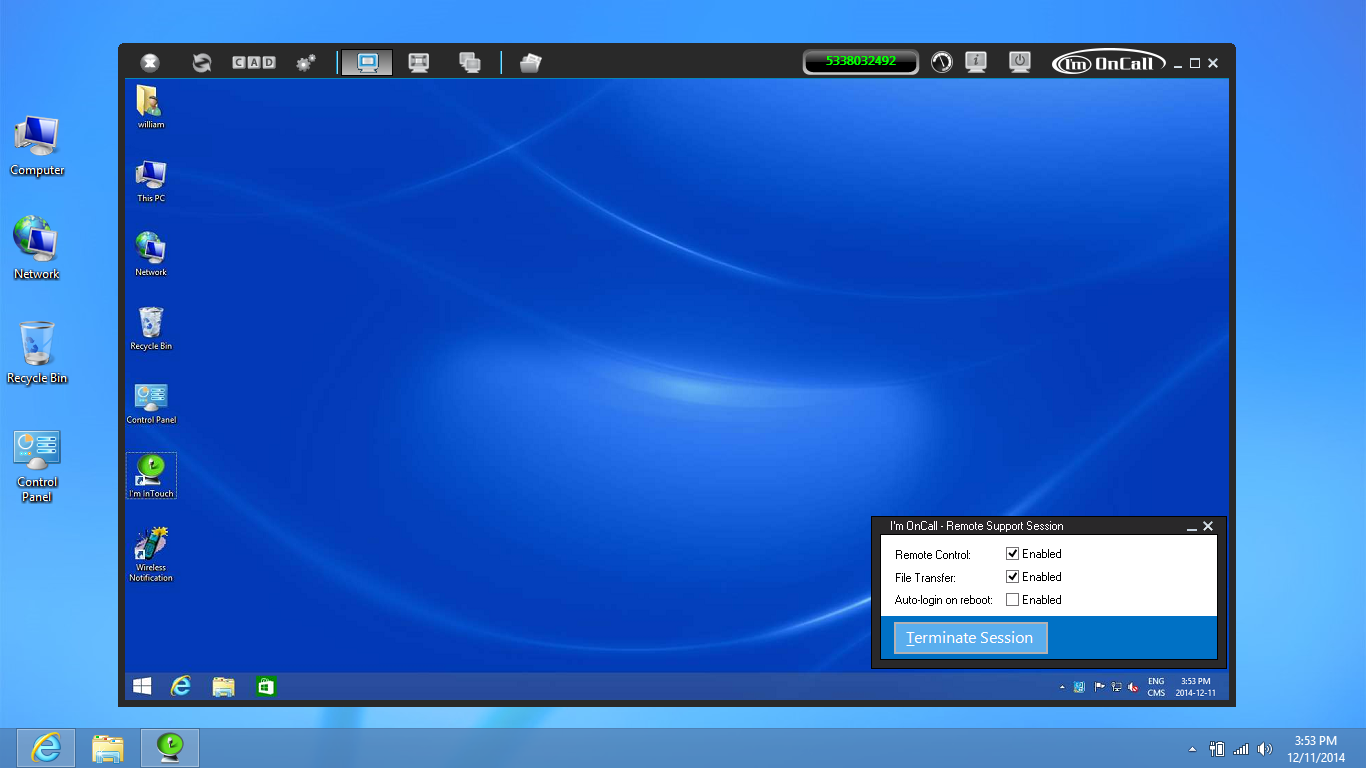
Task: Click the ENG CMS language indicator
Action: click(x=1156, y=687)
